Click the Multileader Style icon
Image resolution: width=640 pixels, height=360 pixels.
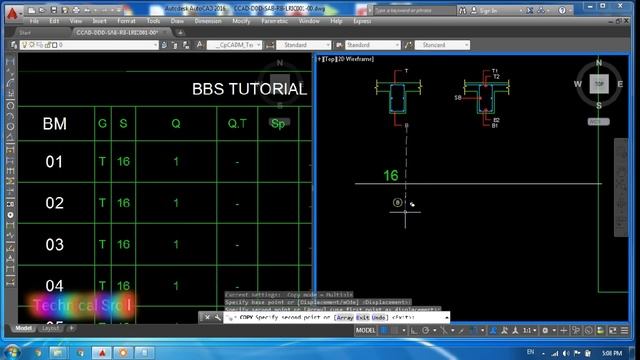coord(408,45)
